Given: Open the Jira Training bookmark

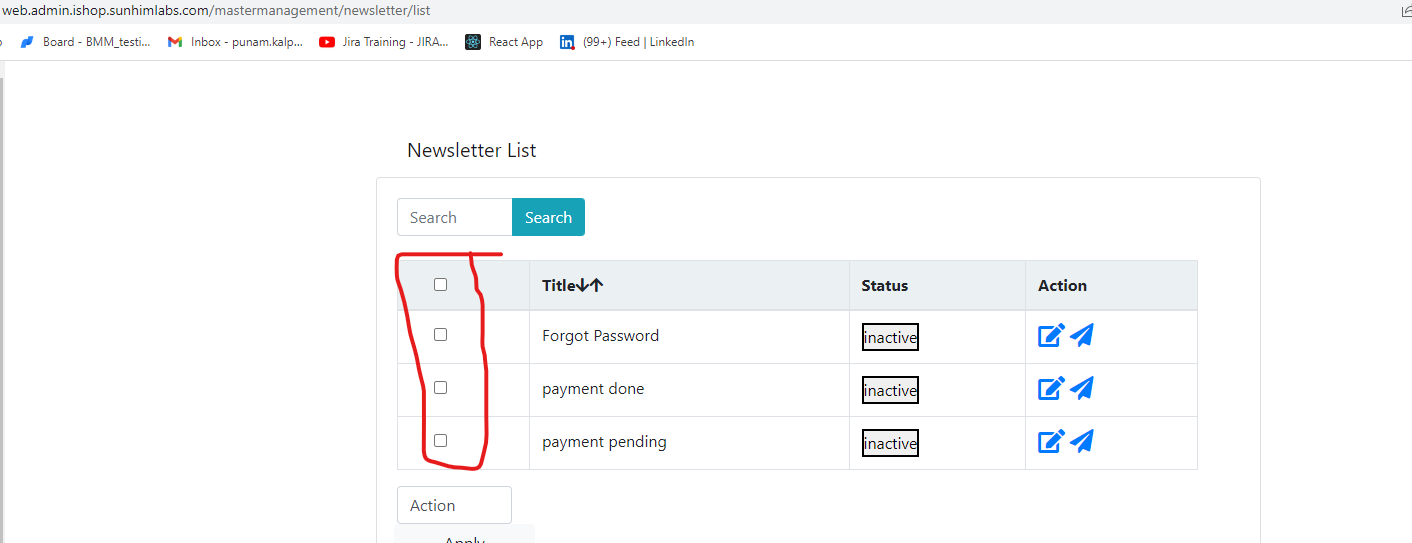Looking at the screenshot, I should (x=384, y=42).
